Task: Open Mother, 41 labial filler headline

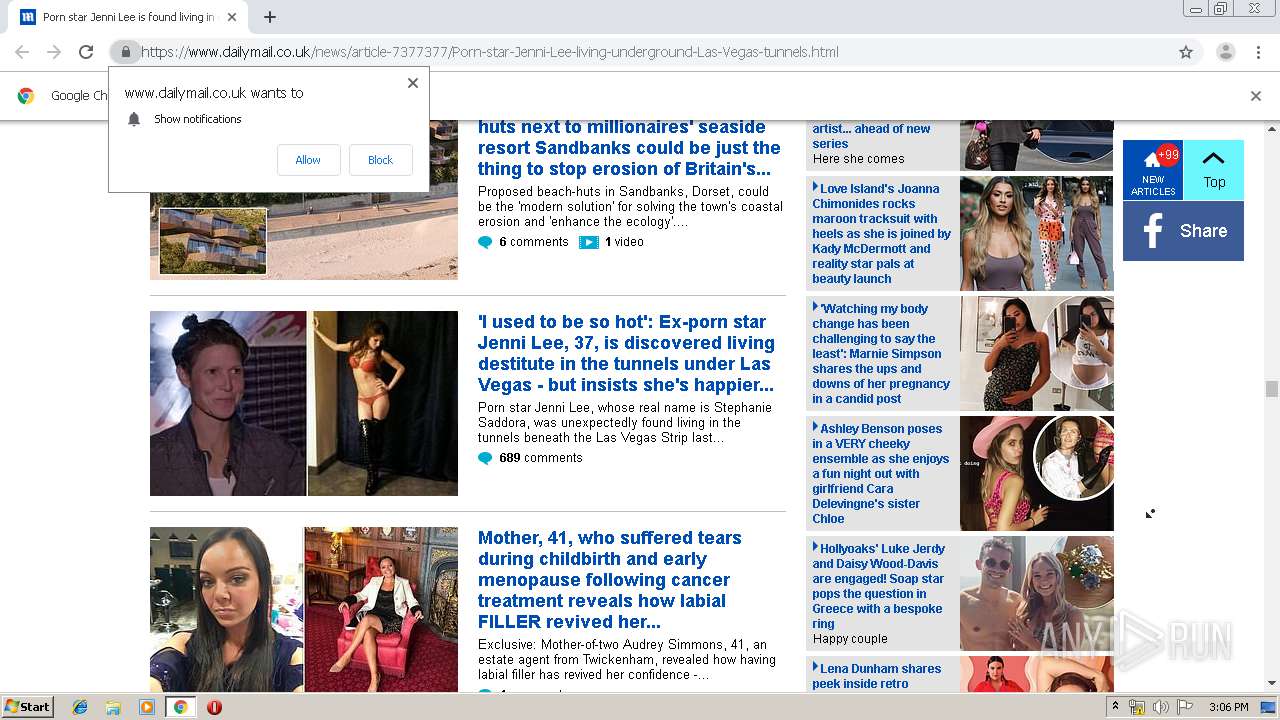Action: [610, 579]
